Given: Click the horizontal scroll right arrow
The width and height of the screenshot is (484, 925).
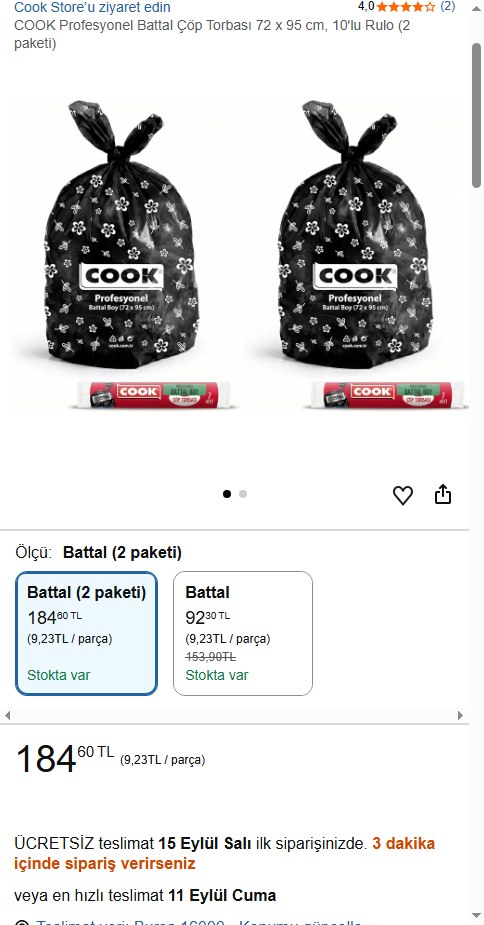Looking at the screenshot, I should pos(460,716).
